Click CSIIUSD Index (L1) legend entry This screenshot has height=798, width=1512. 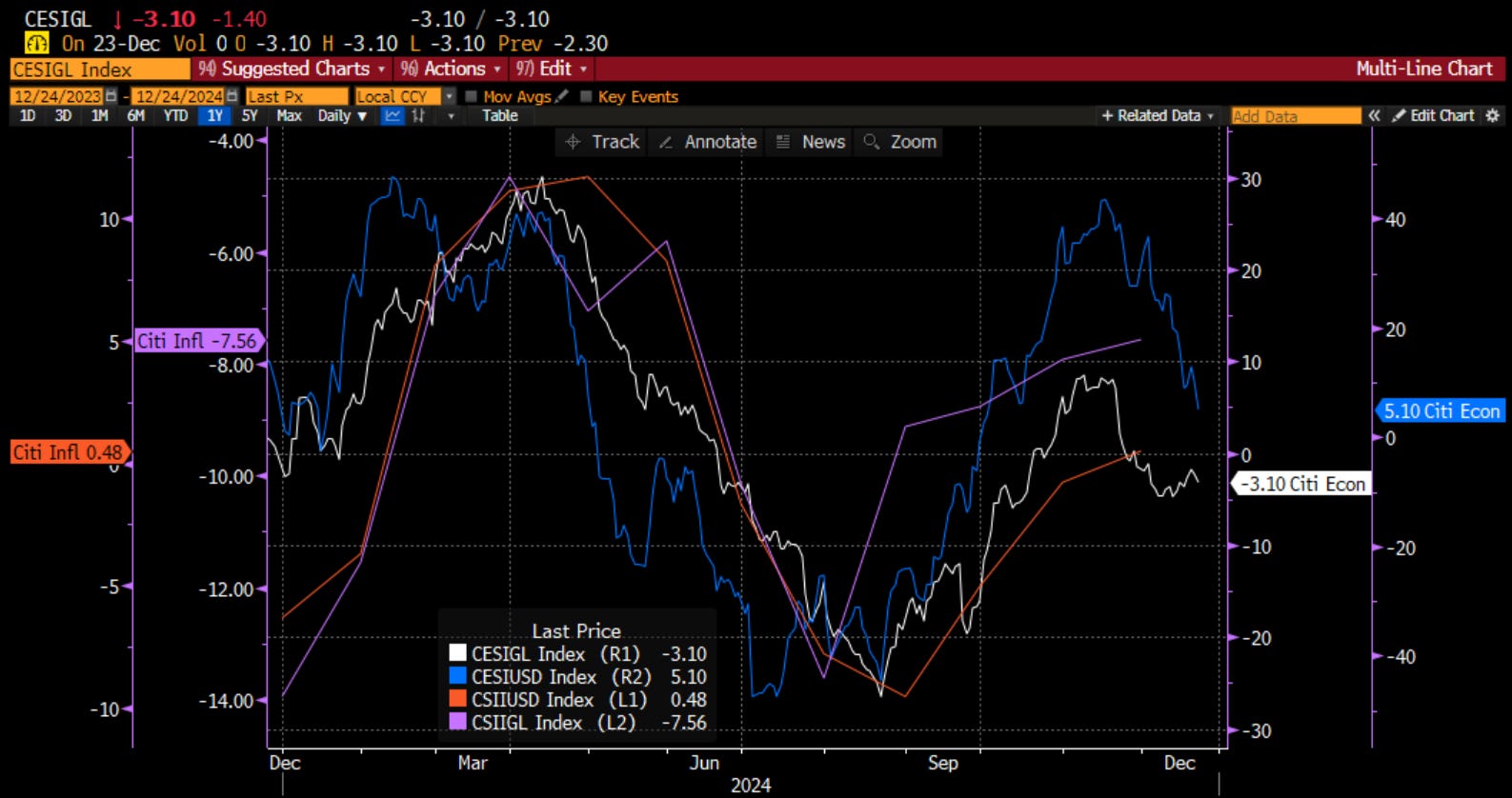click(x=577, y=699)
